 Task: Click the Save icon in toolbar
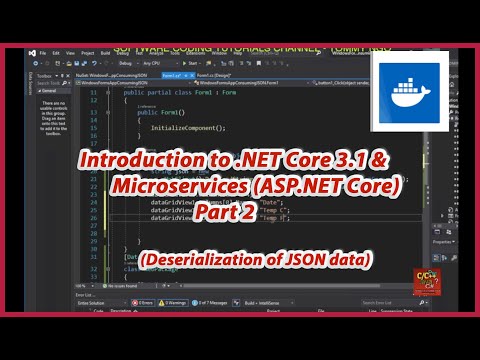(77, 63)
